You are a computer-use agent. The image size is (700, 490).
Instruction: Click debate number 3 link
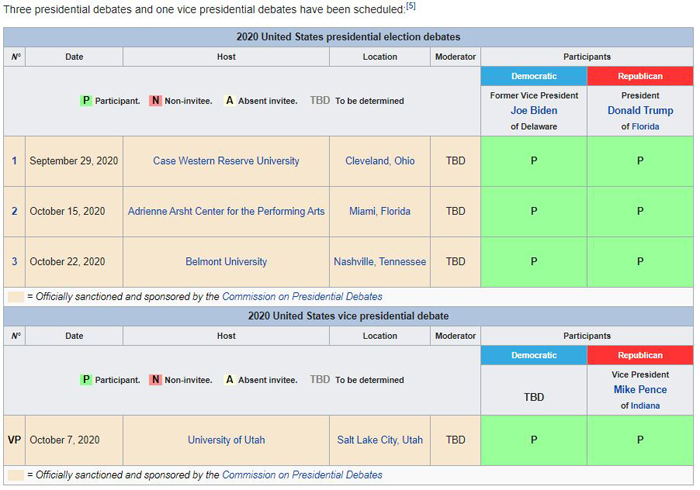(x=14, y=262)
